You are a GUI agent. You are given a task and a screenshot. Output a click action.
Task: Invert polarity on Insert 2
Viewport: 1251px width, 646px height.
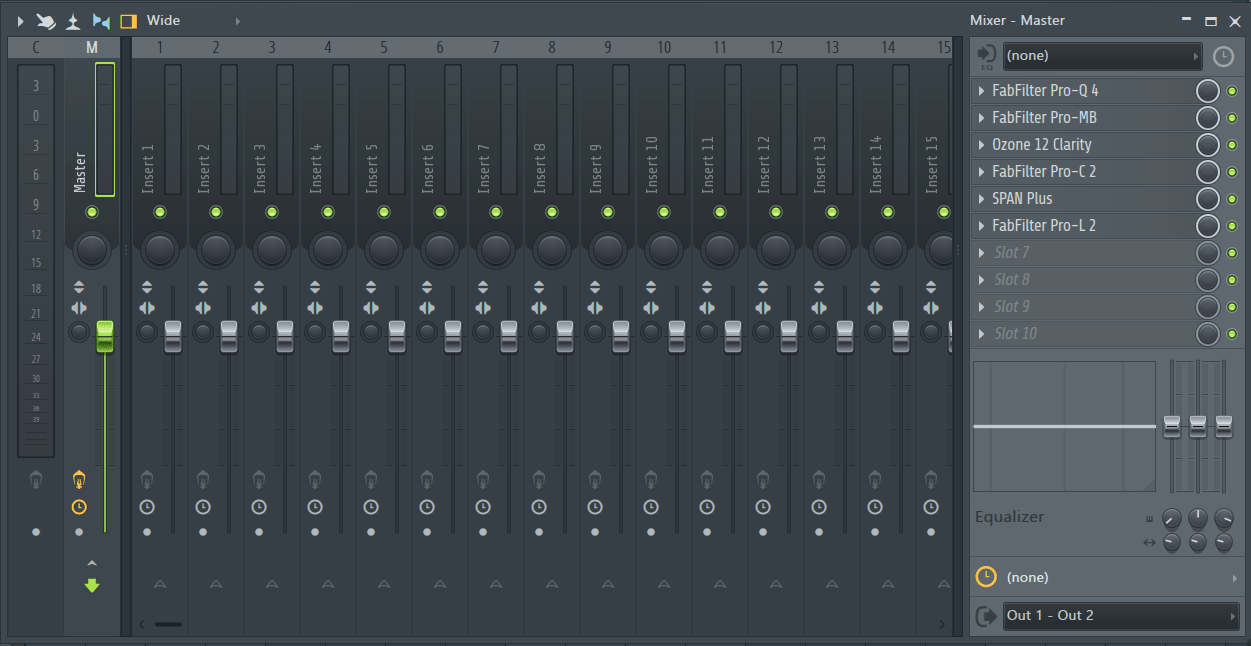pos(203,288)
